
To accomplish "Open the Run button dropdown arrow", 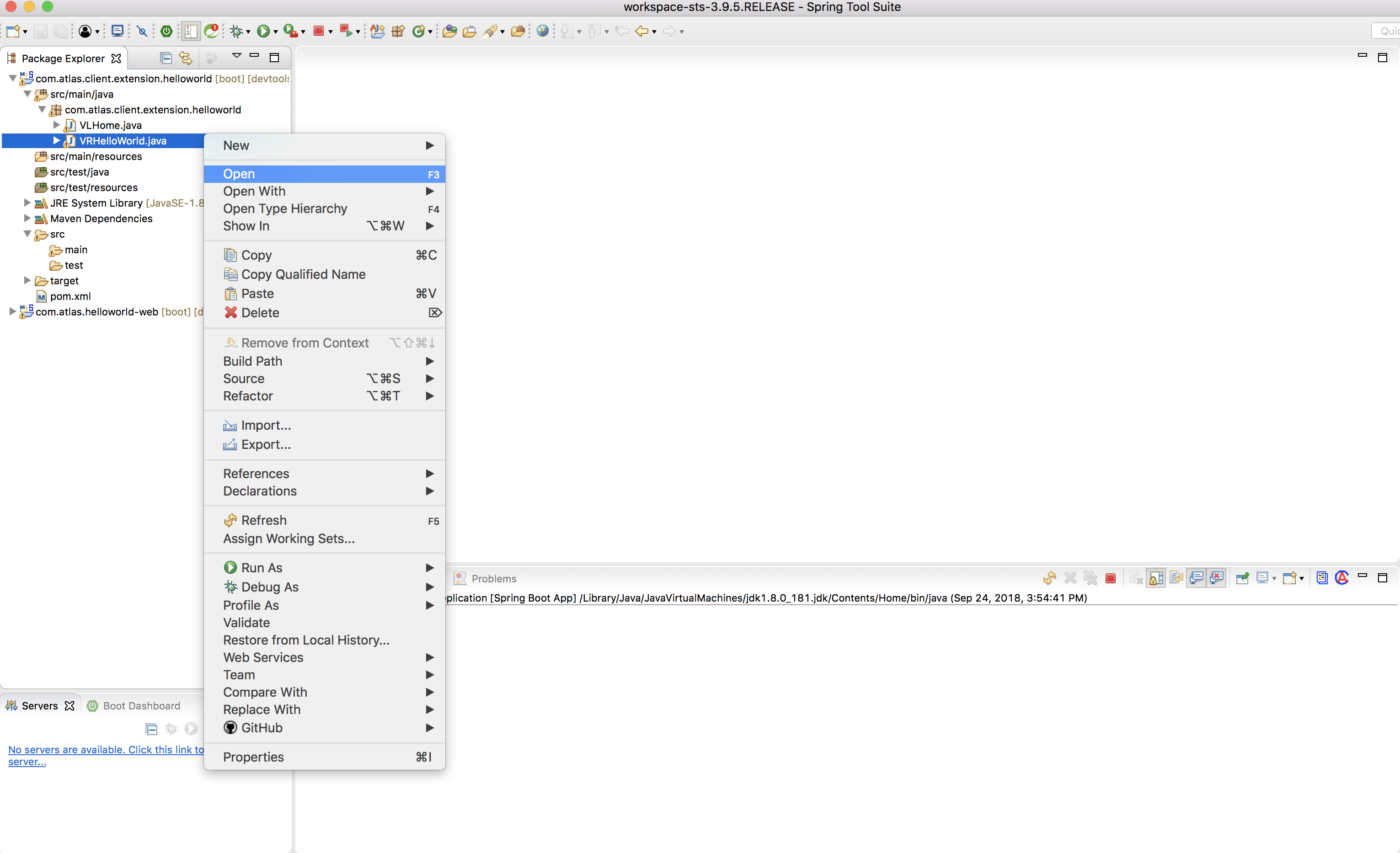I will [276, 32].
